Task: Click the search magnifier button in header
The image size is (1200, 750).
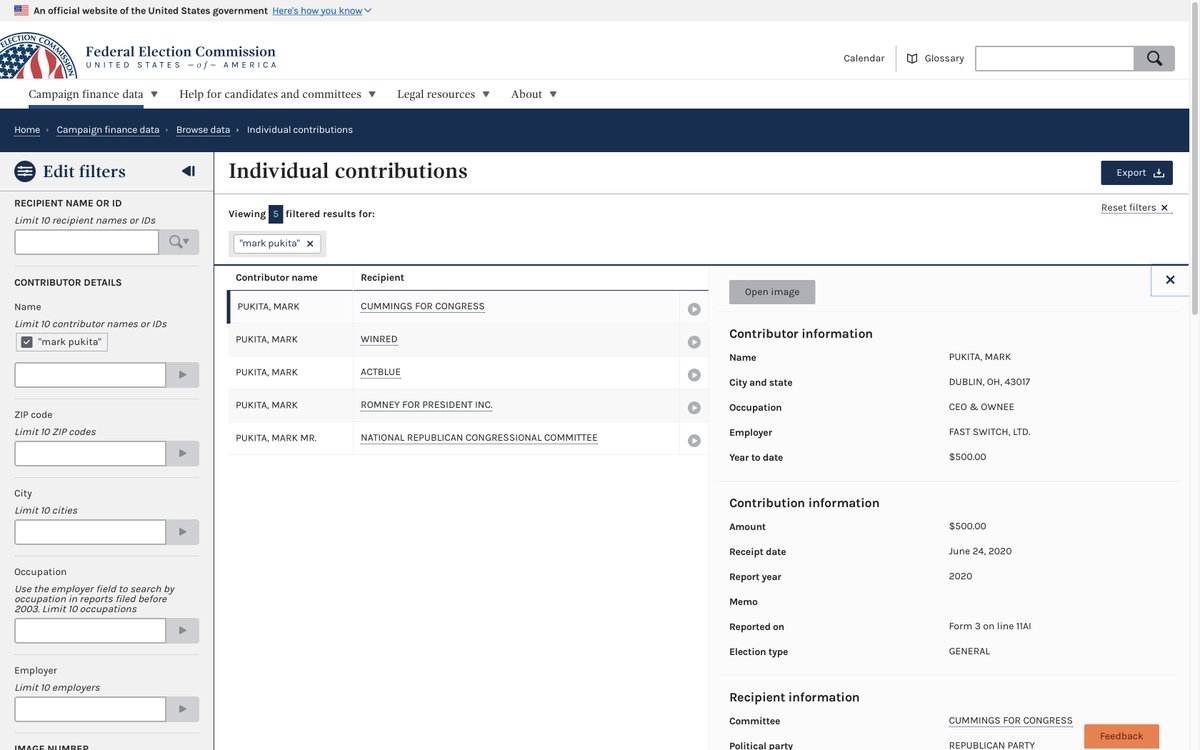Action: click(x=1154, y=58)
